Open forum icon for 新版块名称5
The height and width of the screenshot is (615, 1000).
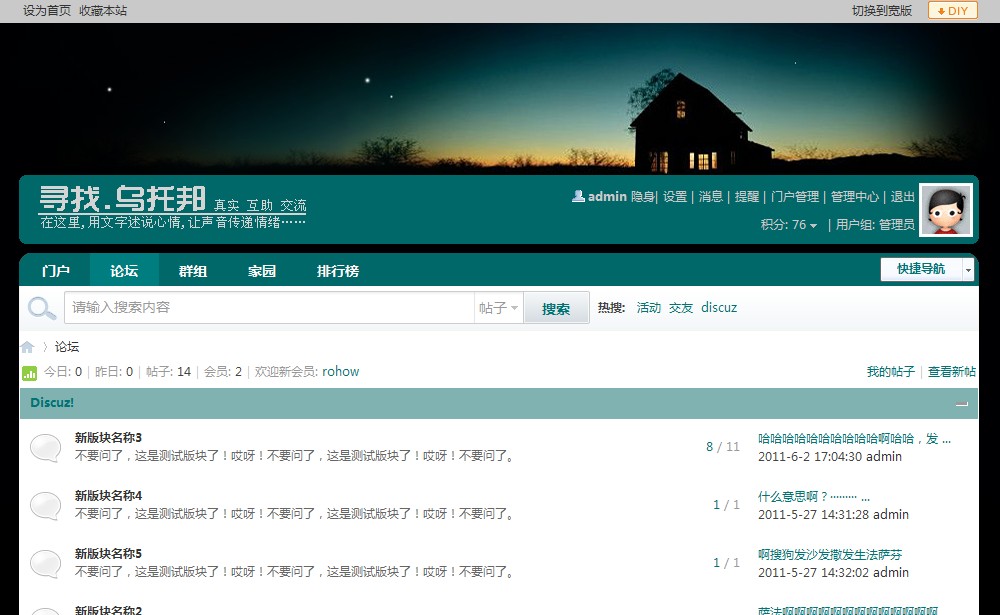pyautogui.click(x=45, y=563)
